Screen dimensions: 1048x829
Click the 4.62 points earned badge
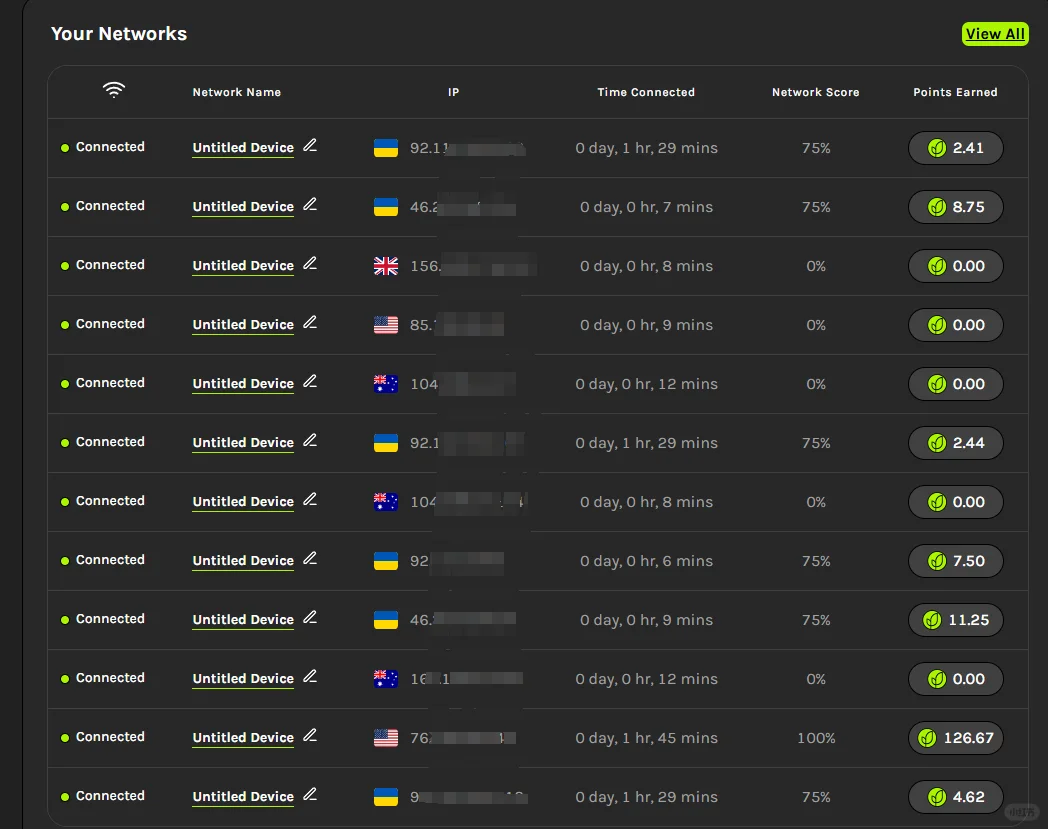[x=956, y=797]
